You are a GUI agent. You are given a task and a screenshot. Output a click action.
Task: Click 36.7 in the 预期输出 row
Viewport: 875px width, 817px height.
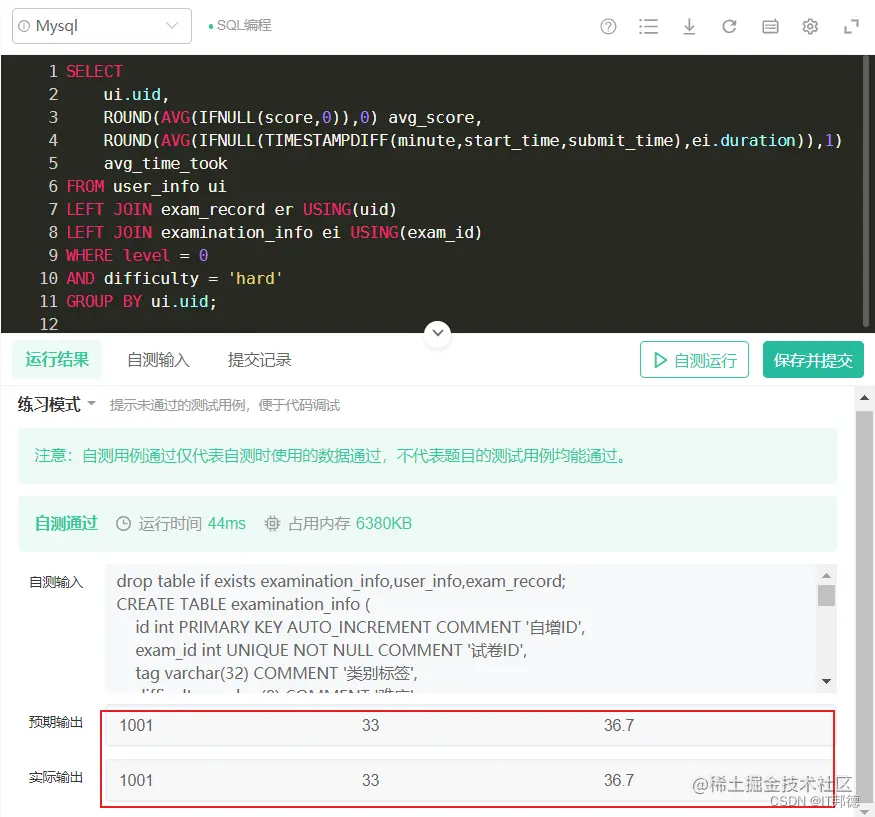(619, 725)
